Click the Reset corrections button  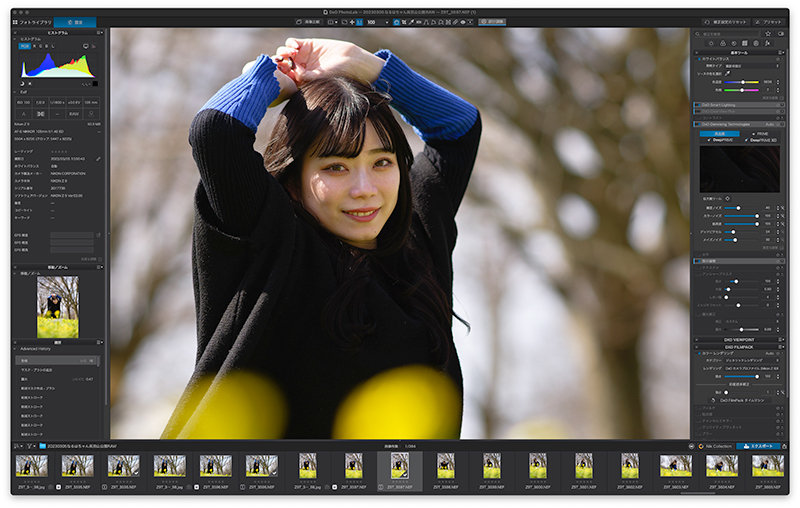tap(725, 22)
